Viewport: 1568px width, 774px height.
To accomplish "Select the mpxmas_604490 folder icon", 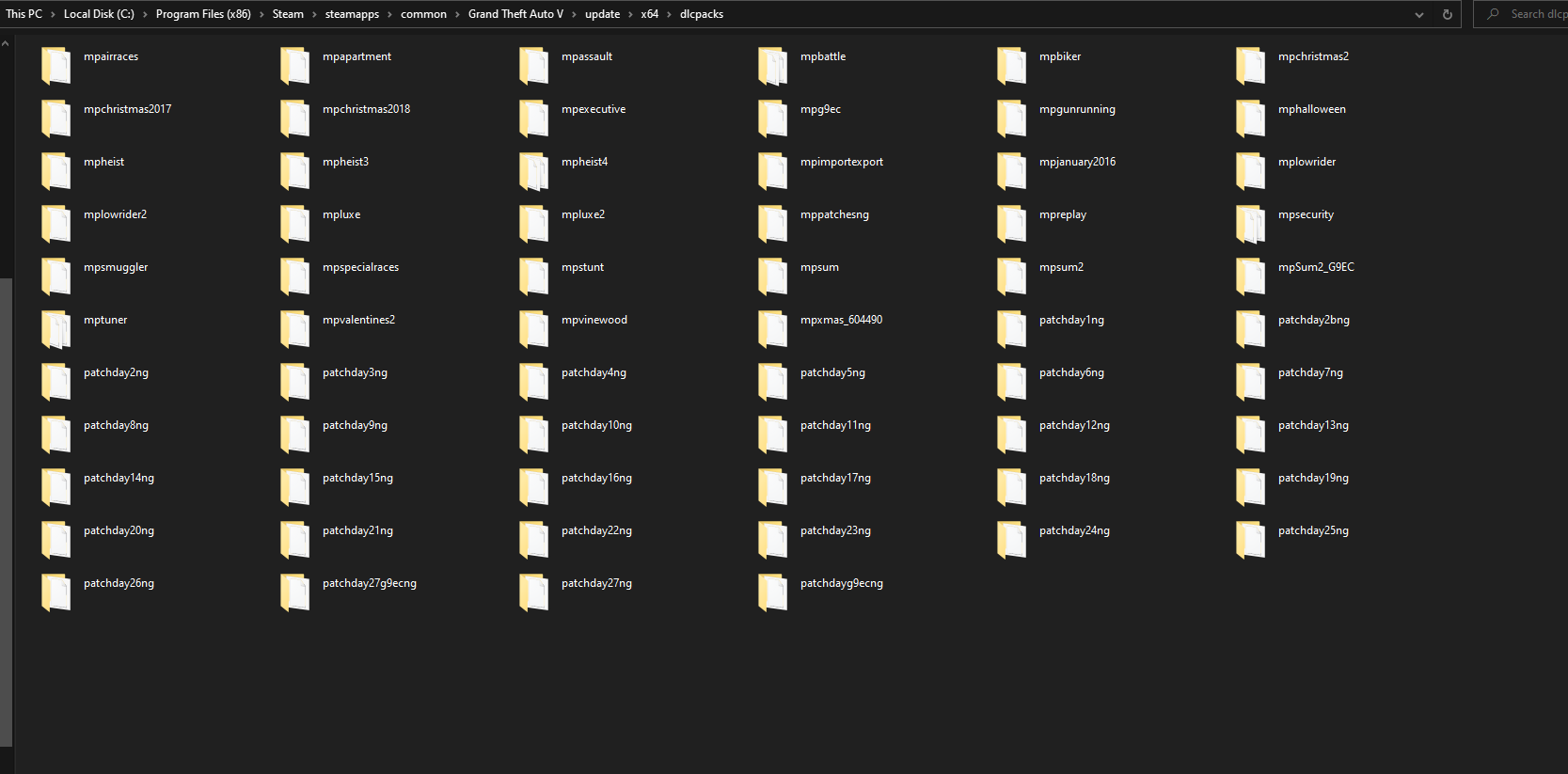I will [x=772, y=328].
